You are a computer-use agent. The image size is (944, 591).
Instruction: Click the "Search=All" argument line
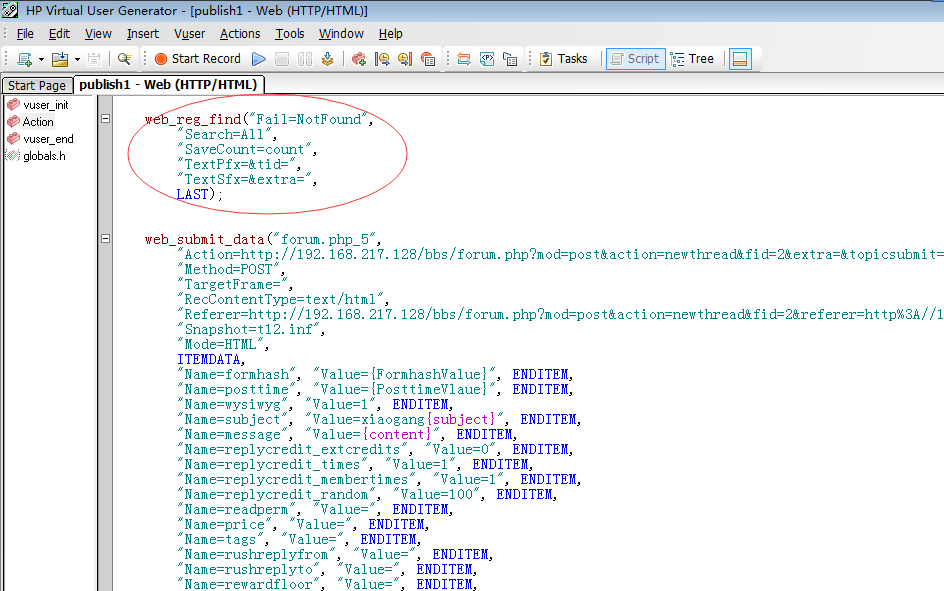226,134
